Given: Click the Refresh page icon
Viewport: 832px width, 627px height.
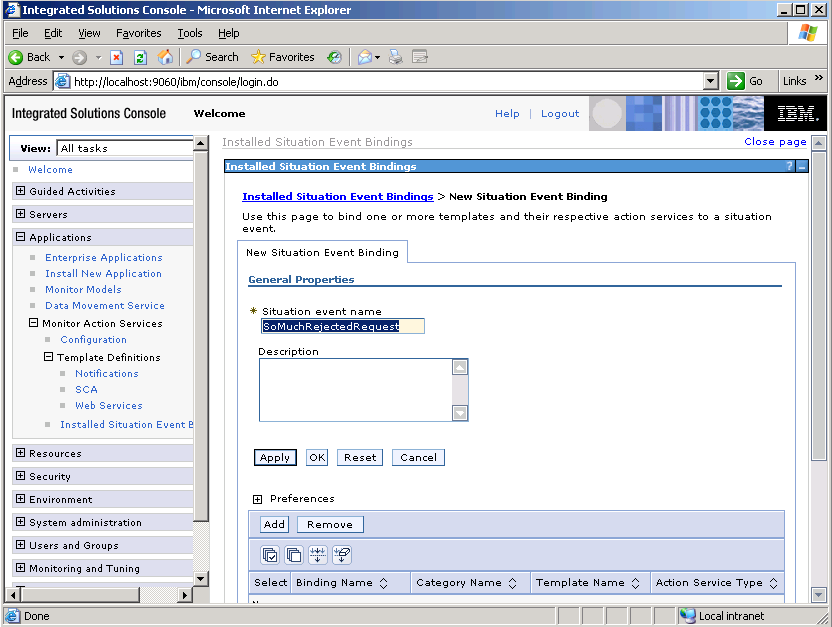Looking at the screenshot, I should point(140,57).
